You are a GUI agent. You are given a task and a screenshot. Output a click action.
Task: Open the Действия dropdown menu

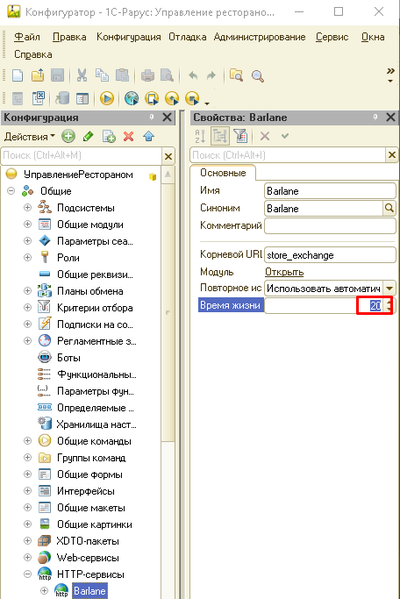tap(29, 136)
